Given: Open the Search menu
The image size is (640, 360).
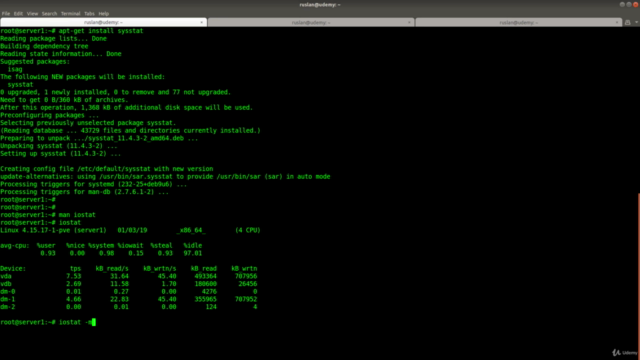Looking at the screenshot, I should (x=49, y=13).
